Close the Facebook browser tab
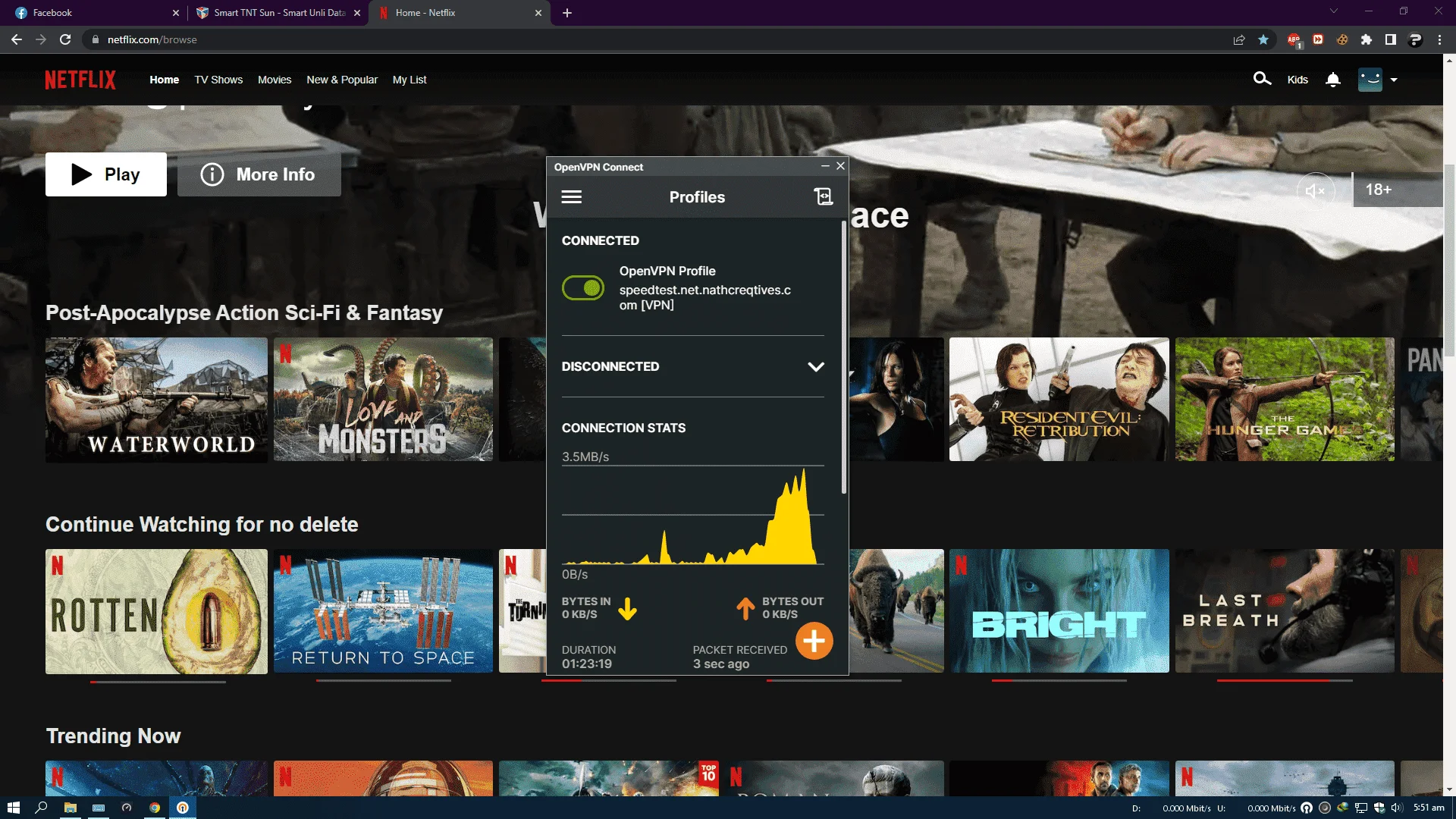This screenshot has width=1456, height=819. pyautogui.click(x=176, y=13)
